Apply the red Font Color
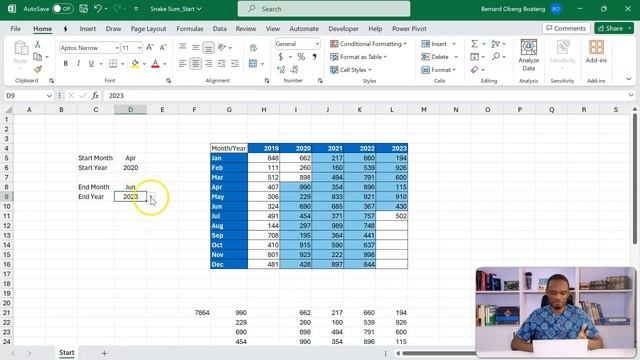The height and width of the screenshot is (360, 640). pyautogui.click(x=155, y=64)
